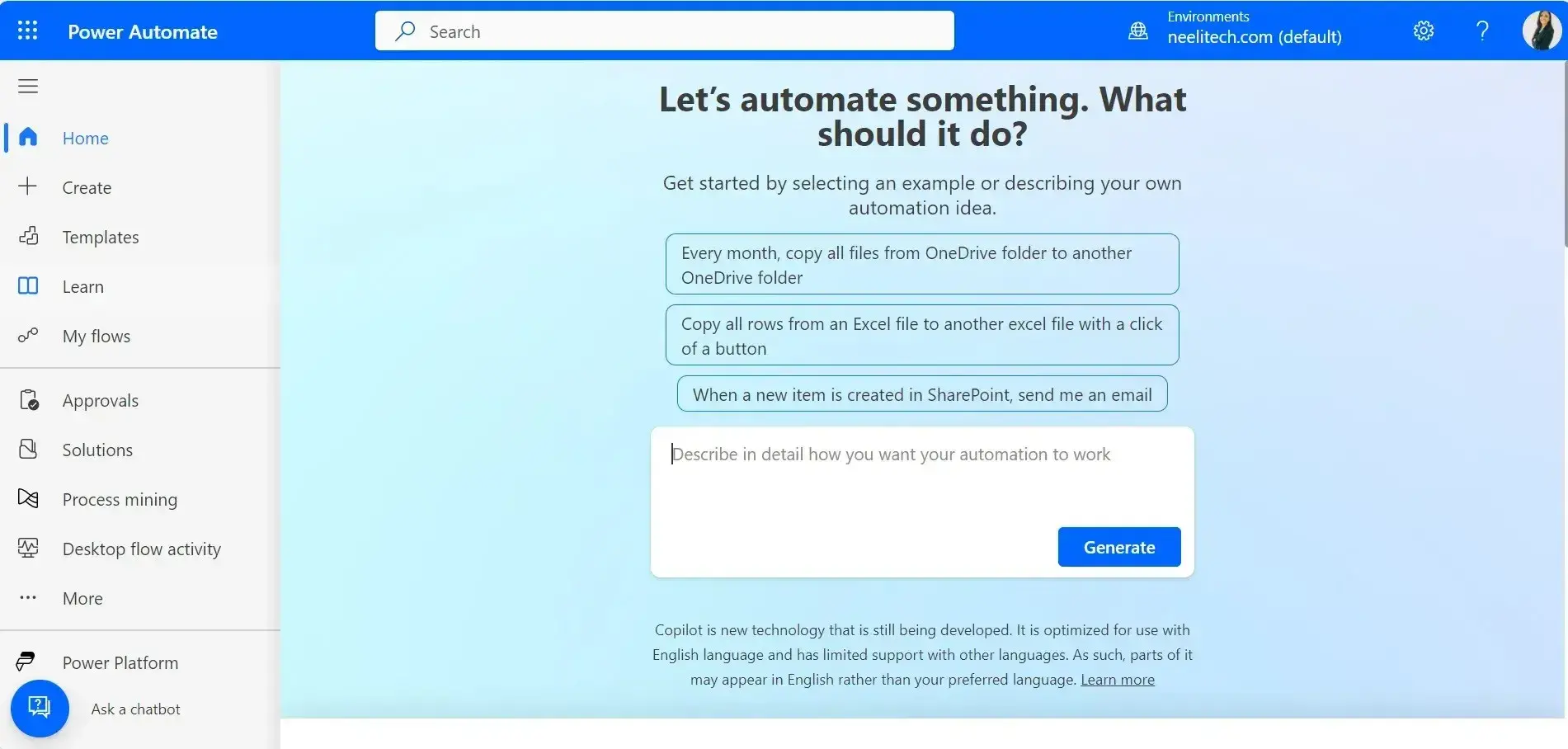Focus the Search box

[x=665, y=31]
